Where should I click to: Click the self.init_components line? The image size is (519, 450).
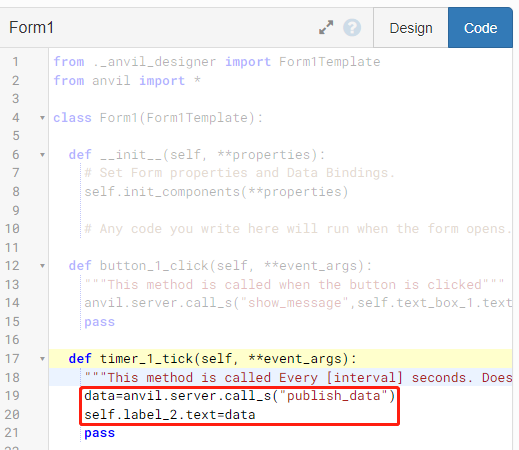tap(216, 192)
